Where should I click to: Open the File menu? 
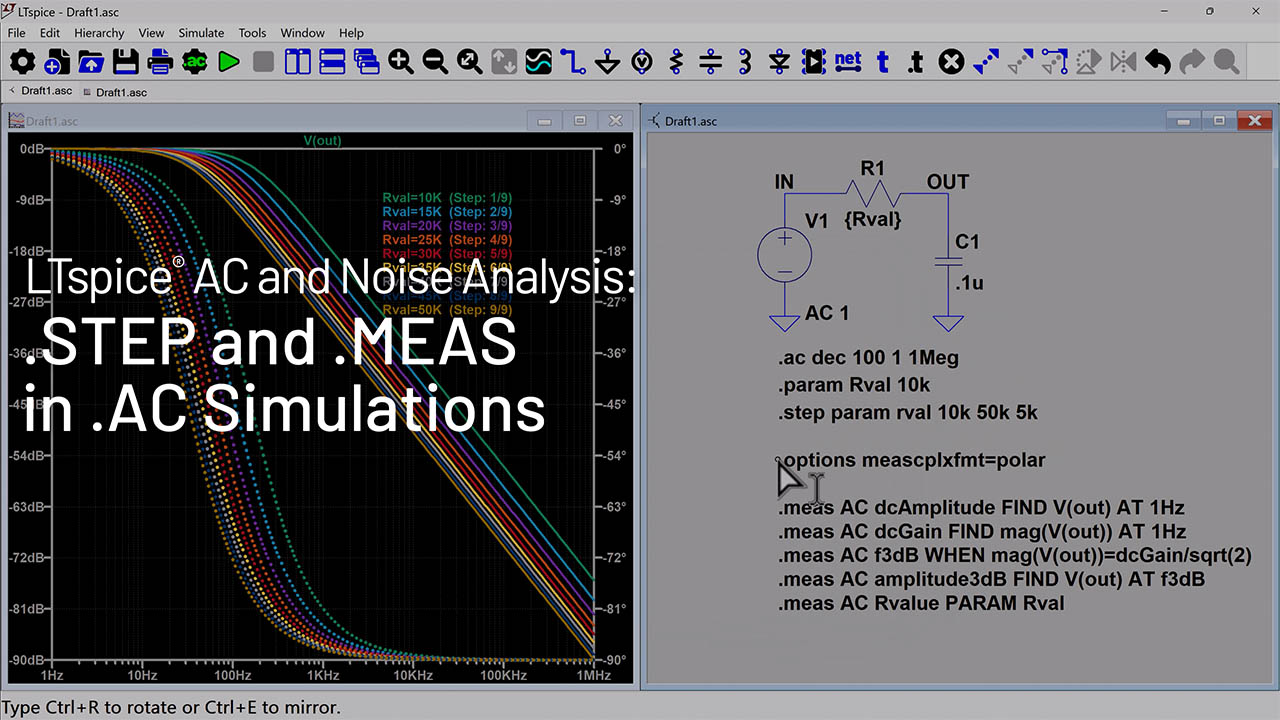pos(16,33)
